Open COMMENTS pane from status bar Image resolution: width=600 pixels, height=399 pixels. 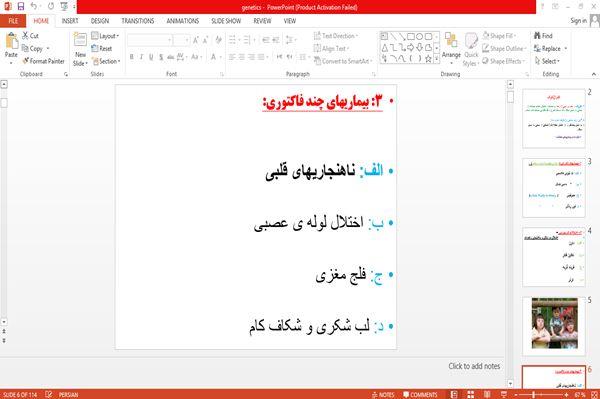pyautogui.click(x=420, y=394)
